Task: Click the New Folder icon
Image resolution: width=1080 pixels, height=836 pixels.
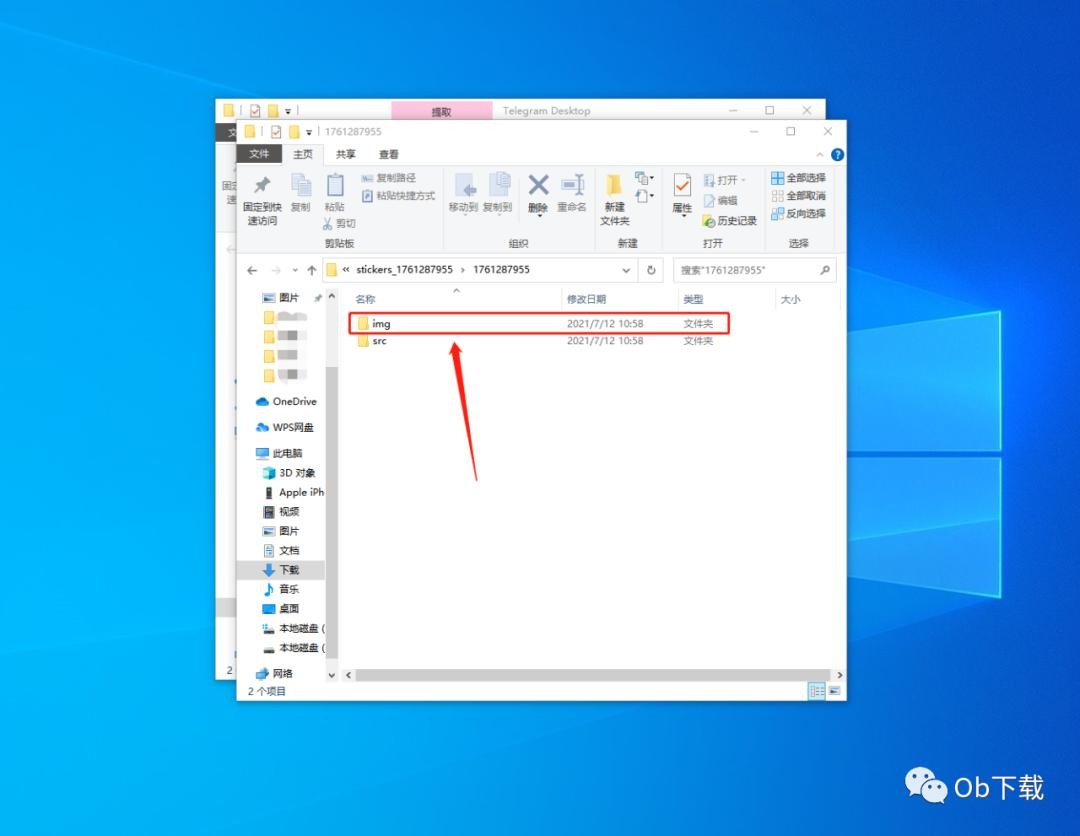Action: pos(614,186)
